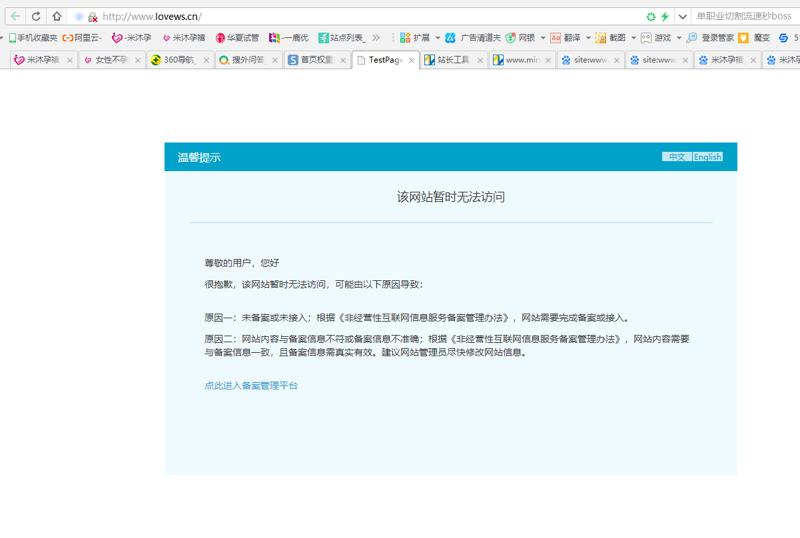Open the 魔变 extension
The image size is (800, 538).
[x=755, y=38]
